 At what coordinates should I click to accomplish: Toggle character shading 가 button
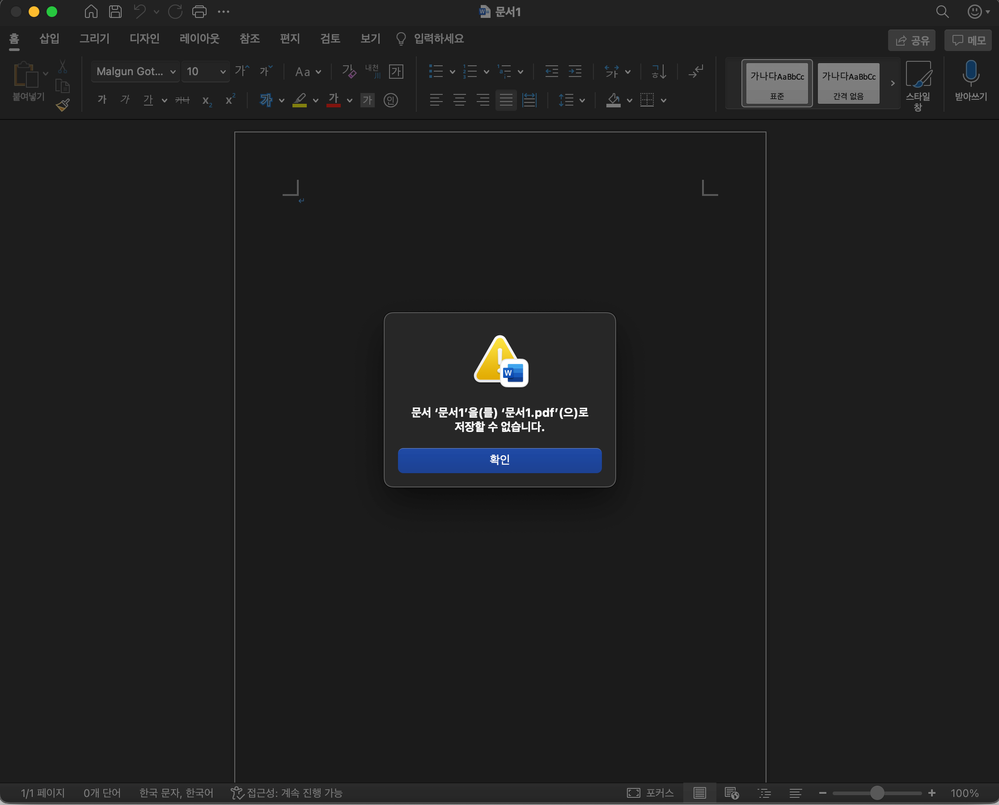368,100
